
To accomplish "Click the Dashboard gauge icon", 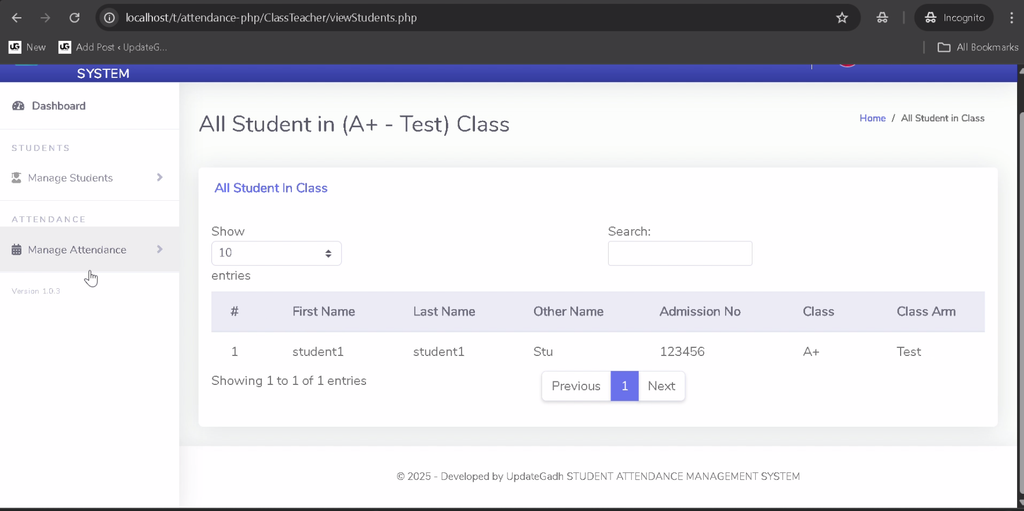I will (x=18, y=106).
